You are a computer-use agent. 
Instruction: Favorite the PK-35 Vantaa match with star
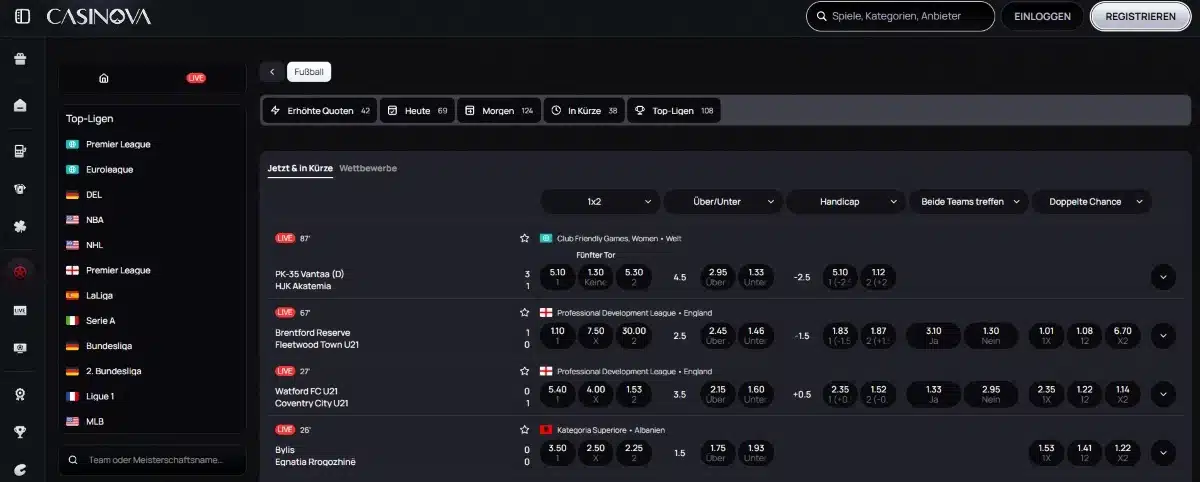(x=524, y=238)
